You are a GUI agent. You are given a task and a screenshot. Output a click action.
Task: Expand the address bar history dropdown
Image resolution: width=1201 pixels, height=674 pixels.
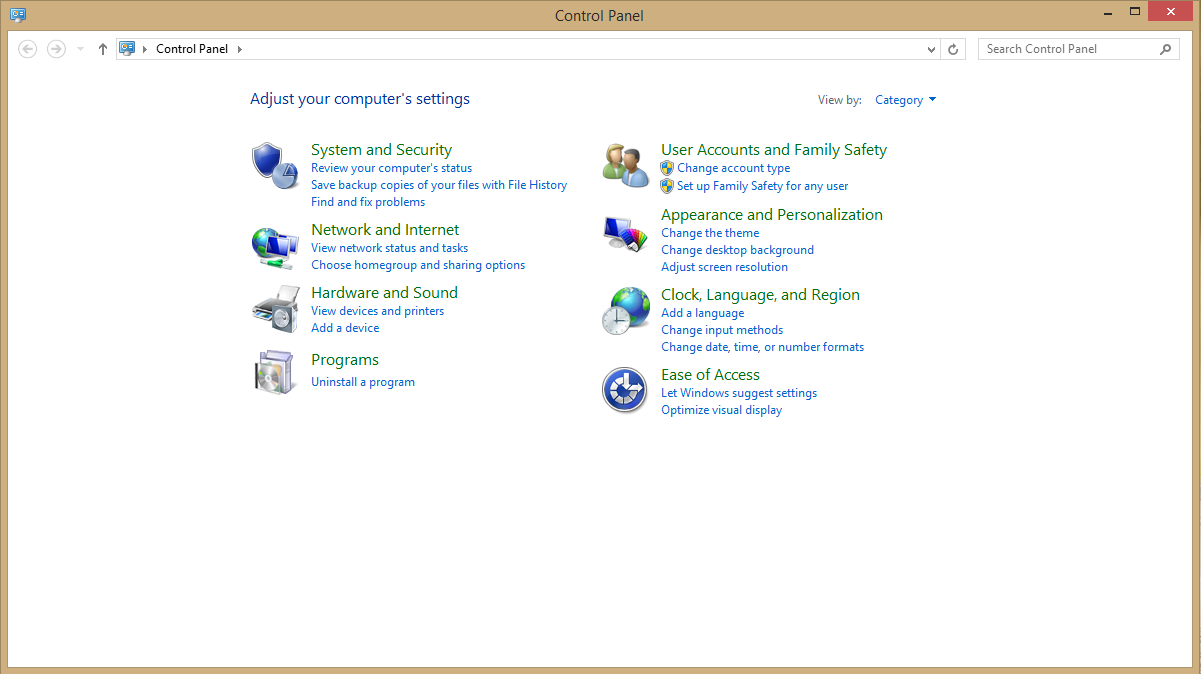[931, 49]
